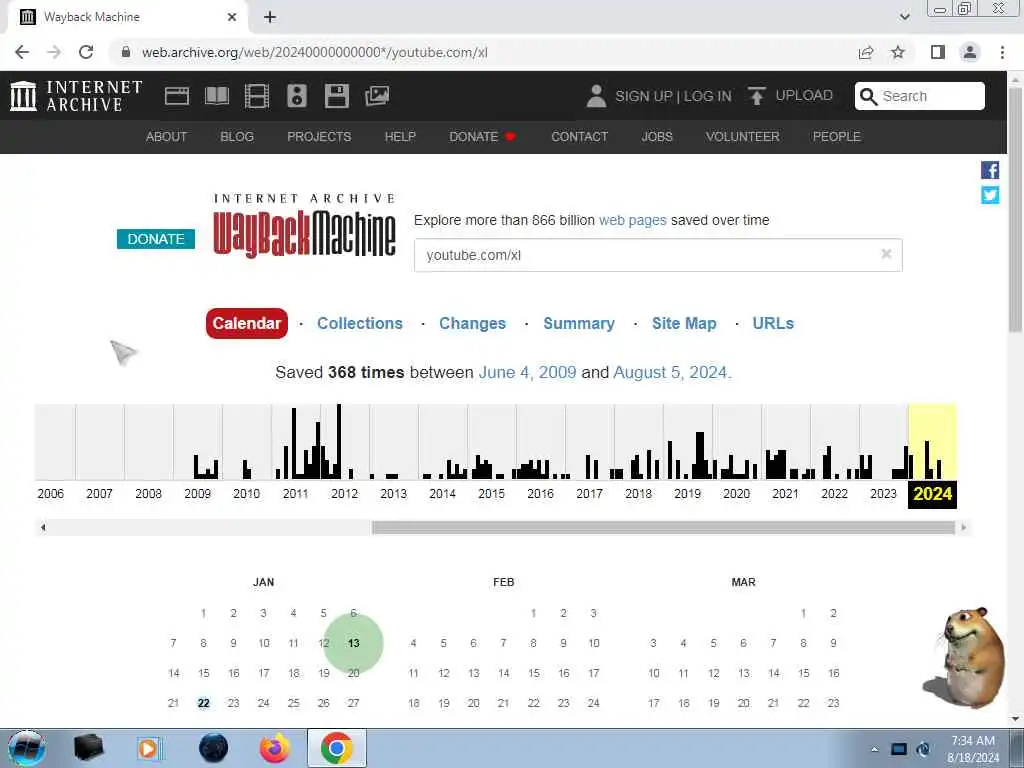
Task: Toggle the Chrome side panel icon
Action: click(x=938, y=52)
